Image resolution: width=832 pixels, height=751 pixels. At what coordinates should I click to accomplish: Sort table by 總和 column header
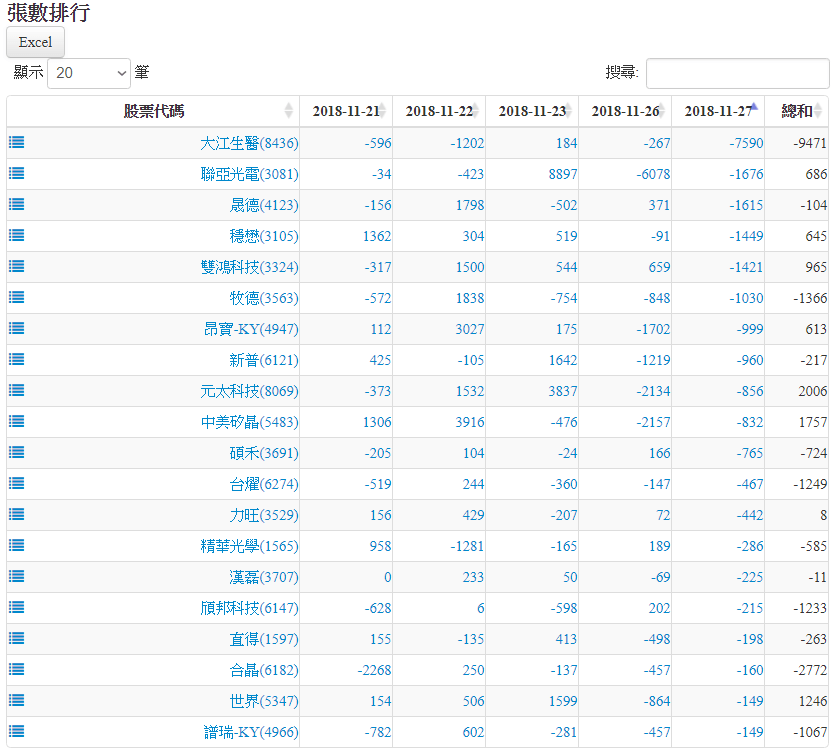[x=796, y=111]
